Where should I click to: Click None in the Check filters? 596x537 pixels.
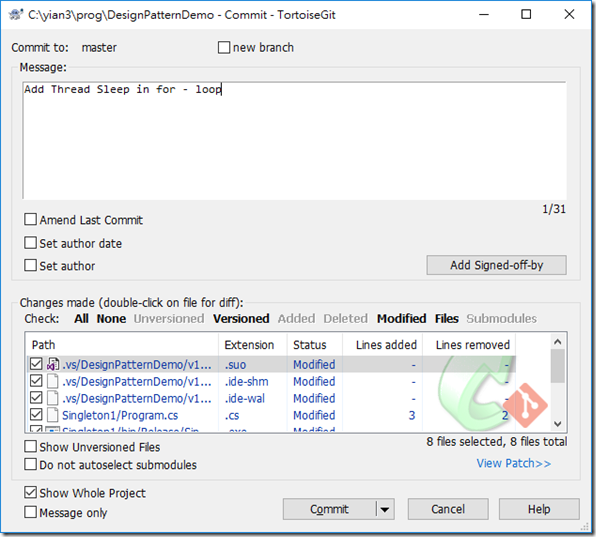[111, 318]
